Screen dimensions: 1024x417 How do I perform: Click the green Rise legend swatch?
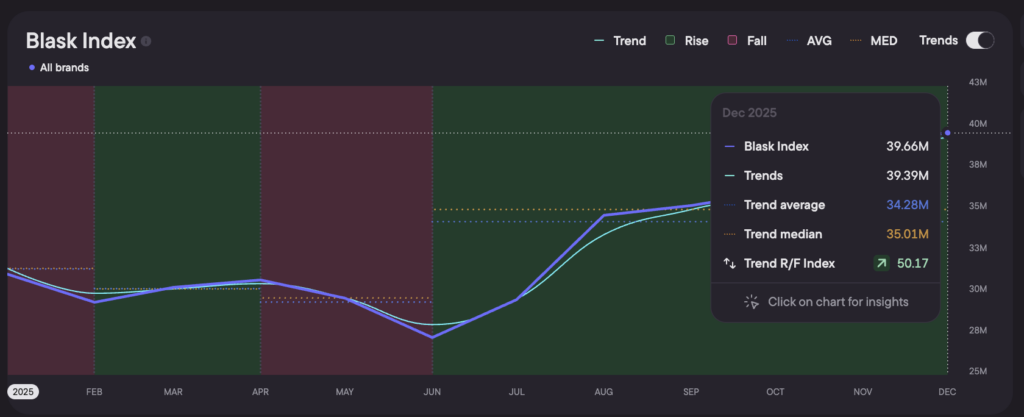coord(669,41)
